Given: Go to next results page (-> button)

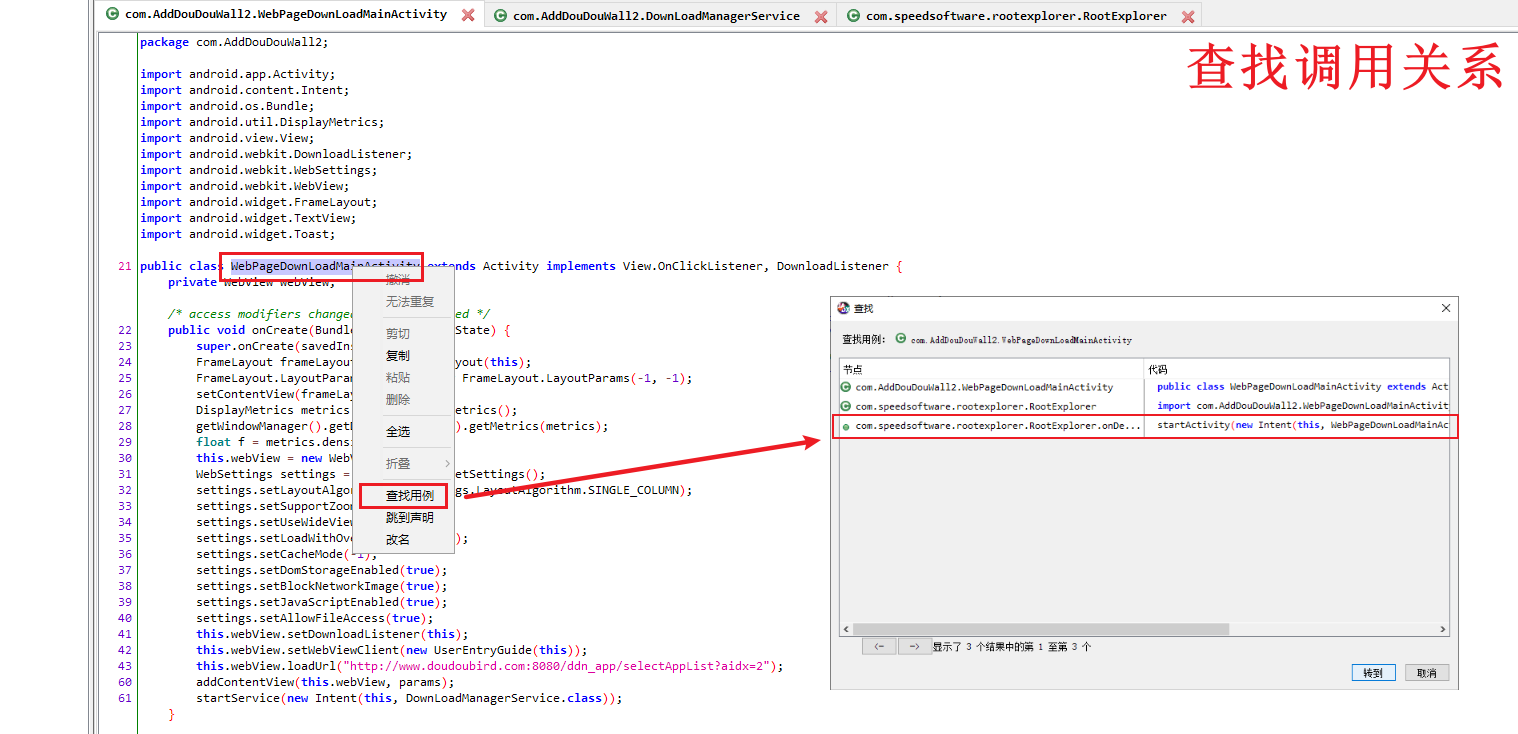Looking at the screenshot, I should pos(914,647).
